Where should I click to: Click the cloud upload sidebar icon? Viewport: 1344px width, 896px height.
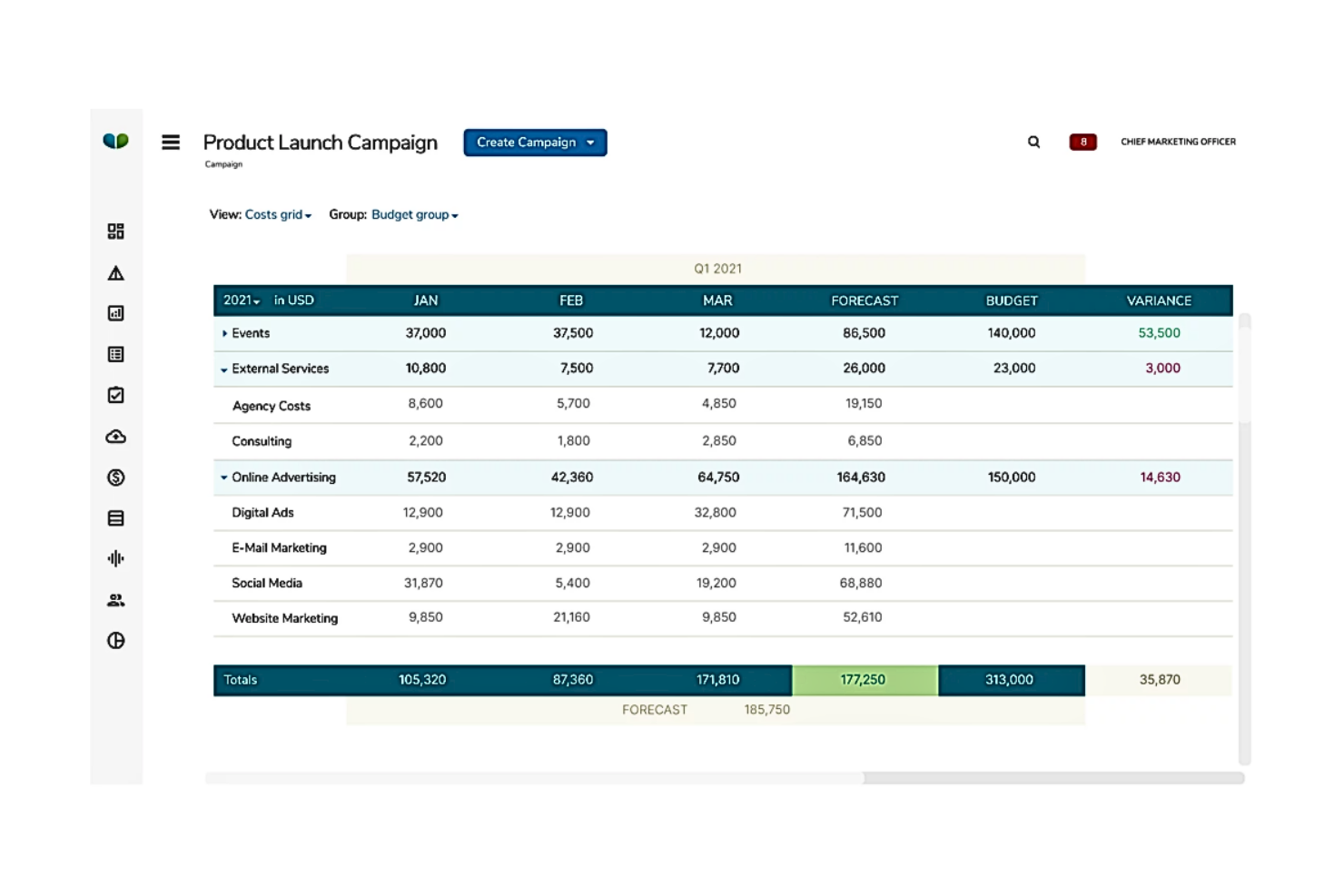[x=115, y=437]
